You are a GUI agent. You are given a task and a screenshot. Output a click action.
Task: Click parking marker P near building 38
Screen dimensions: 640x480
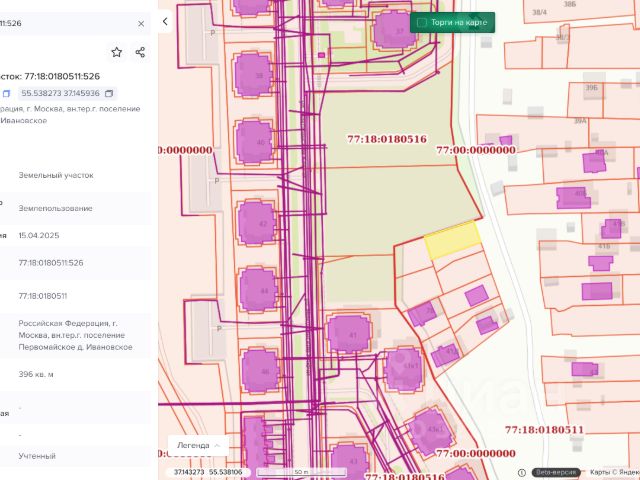[x=213, y=33]
